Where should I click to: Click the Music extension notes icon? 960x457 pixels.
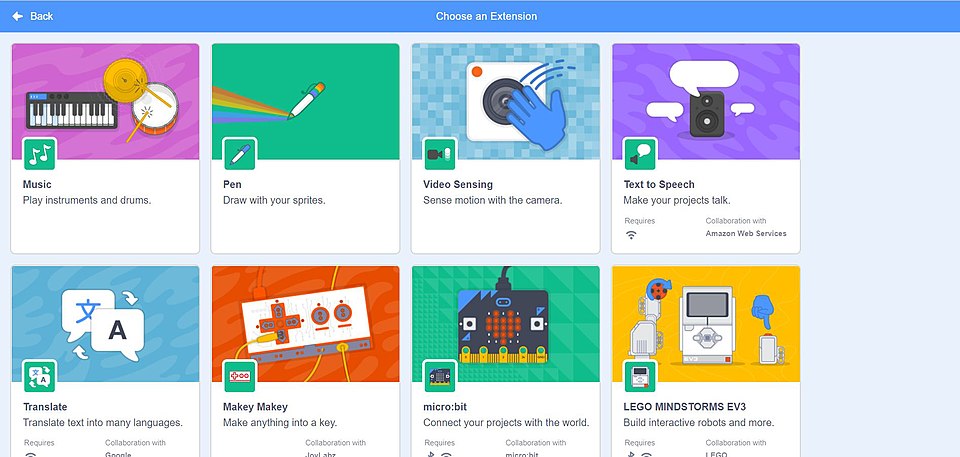tap(40, 154)
